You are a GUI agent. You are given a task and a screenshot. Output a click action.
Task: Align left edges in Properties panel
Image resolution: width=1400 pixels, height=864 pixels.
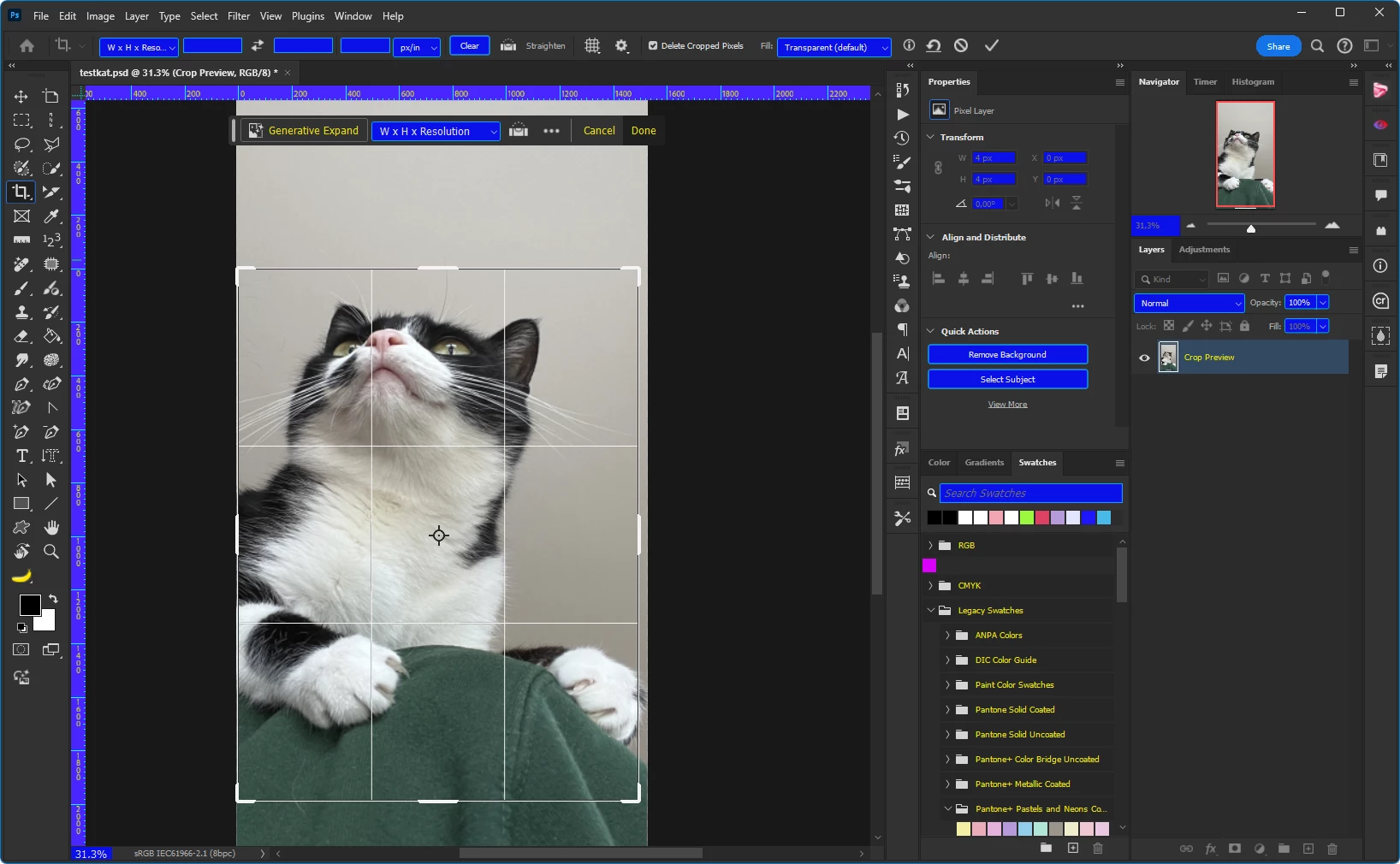click(939, 279)
